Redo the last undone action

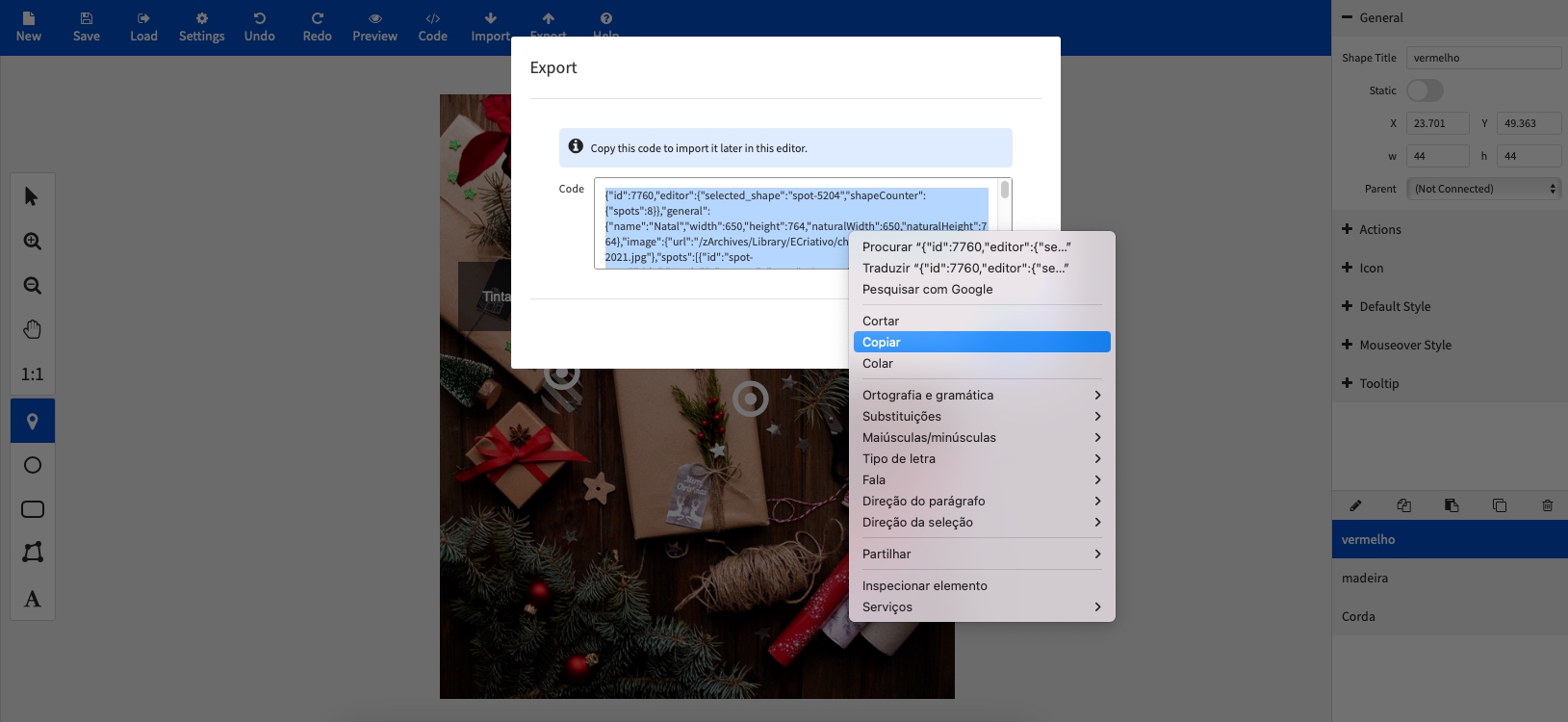[317, 27]
